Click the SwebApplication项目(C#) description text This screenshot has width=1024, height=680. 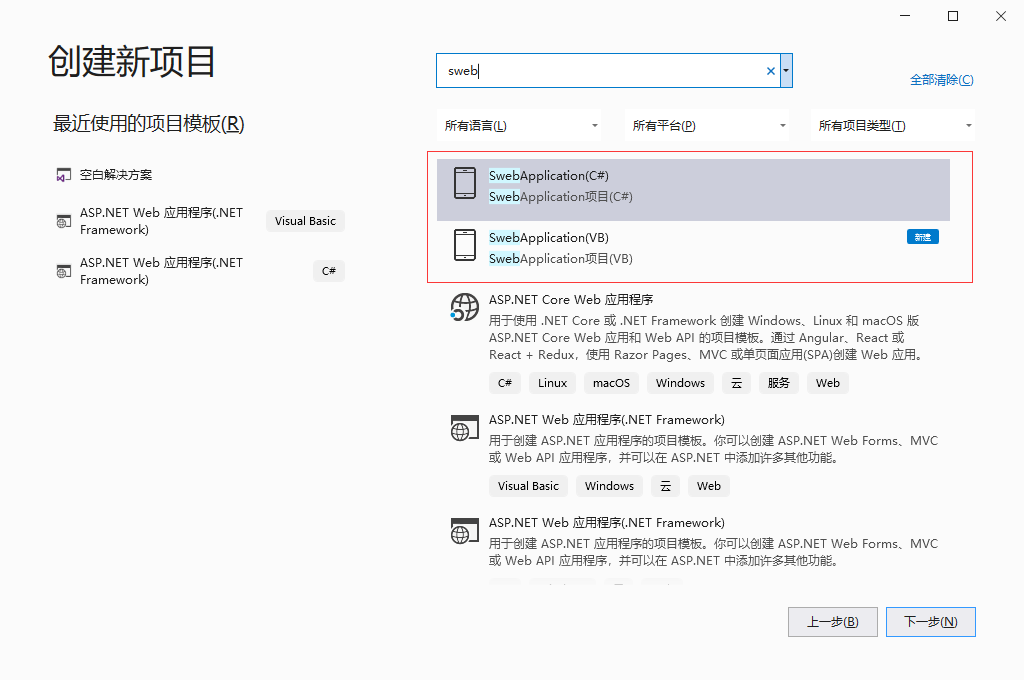point(560,197)
